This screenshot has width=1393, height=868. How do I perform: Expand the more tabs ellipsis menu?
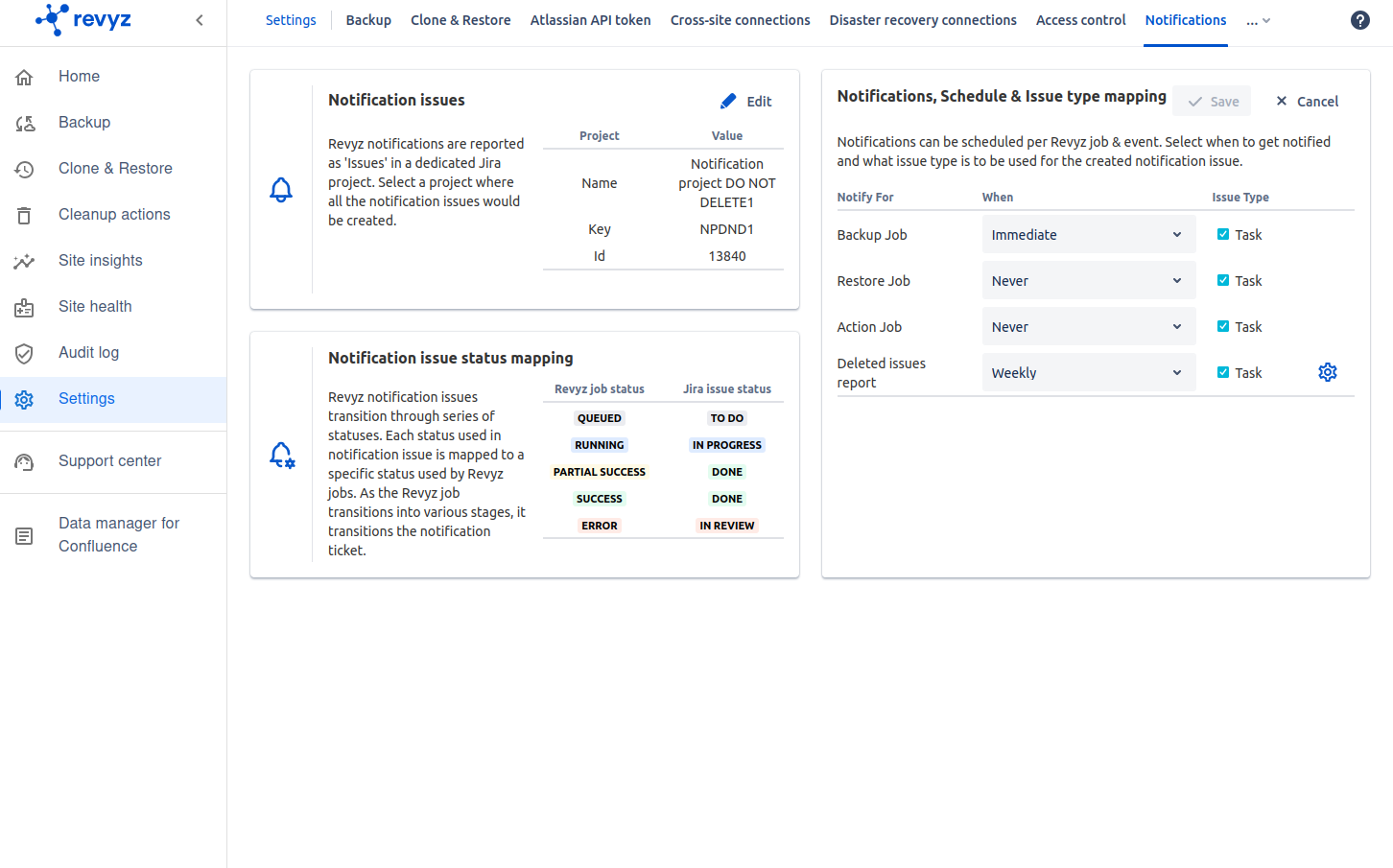pos(1258,20)
